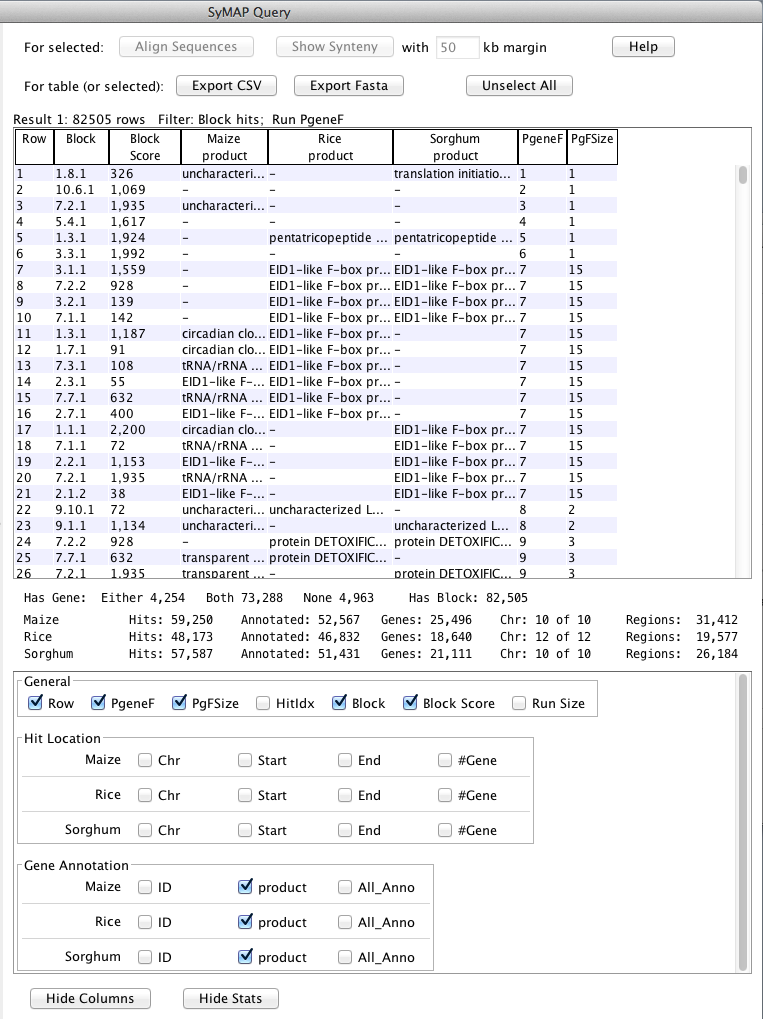The height and width of the screenshot is (1019, 763).
Task: Select 'translation initiatio...' Sorghum product cell
Action: [x=455, y=174]
